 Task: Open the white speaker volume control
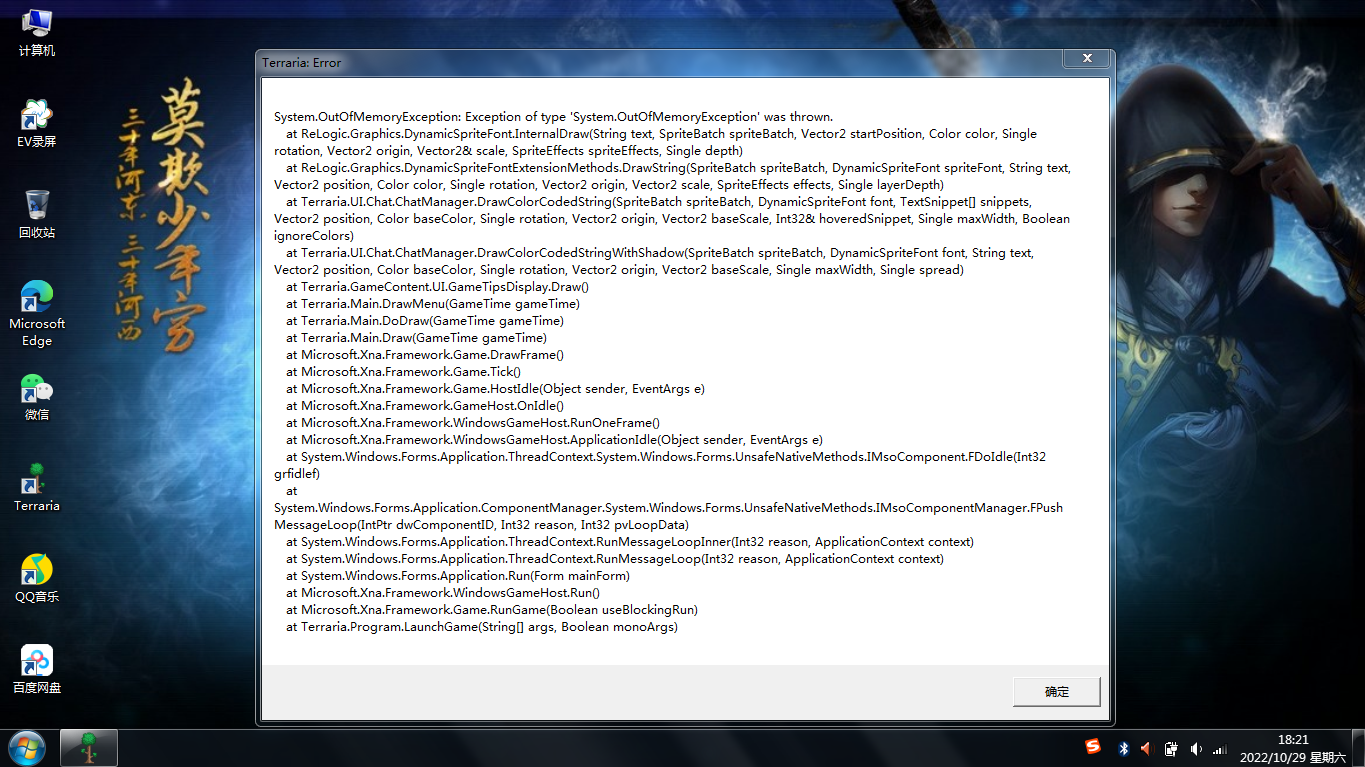pos(1196,748)
